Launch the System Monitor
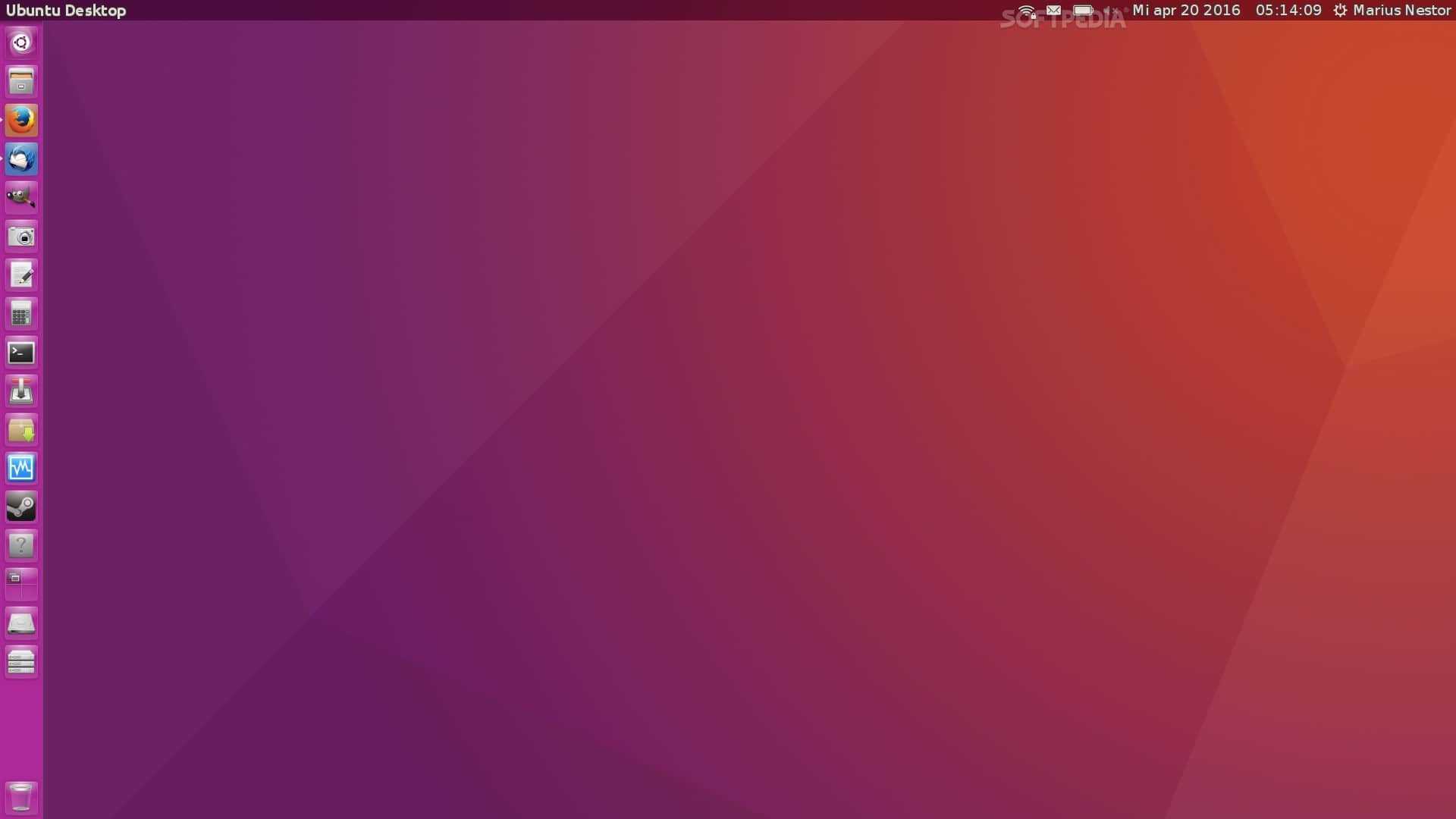Screen dimensions: 1456x819 pos(20,468)
